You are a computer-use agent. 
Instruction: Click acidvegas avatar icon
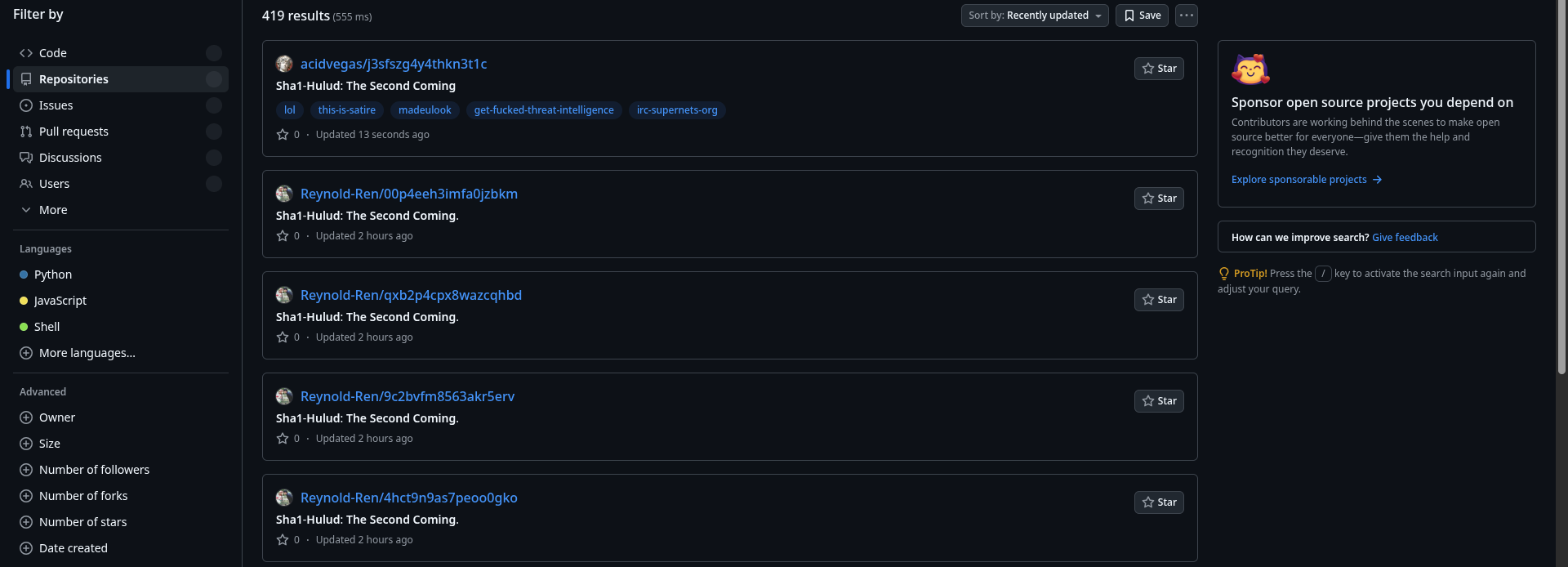[x=284, y=64]
